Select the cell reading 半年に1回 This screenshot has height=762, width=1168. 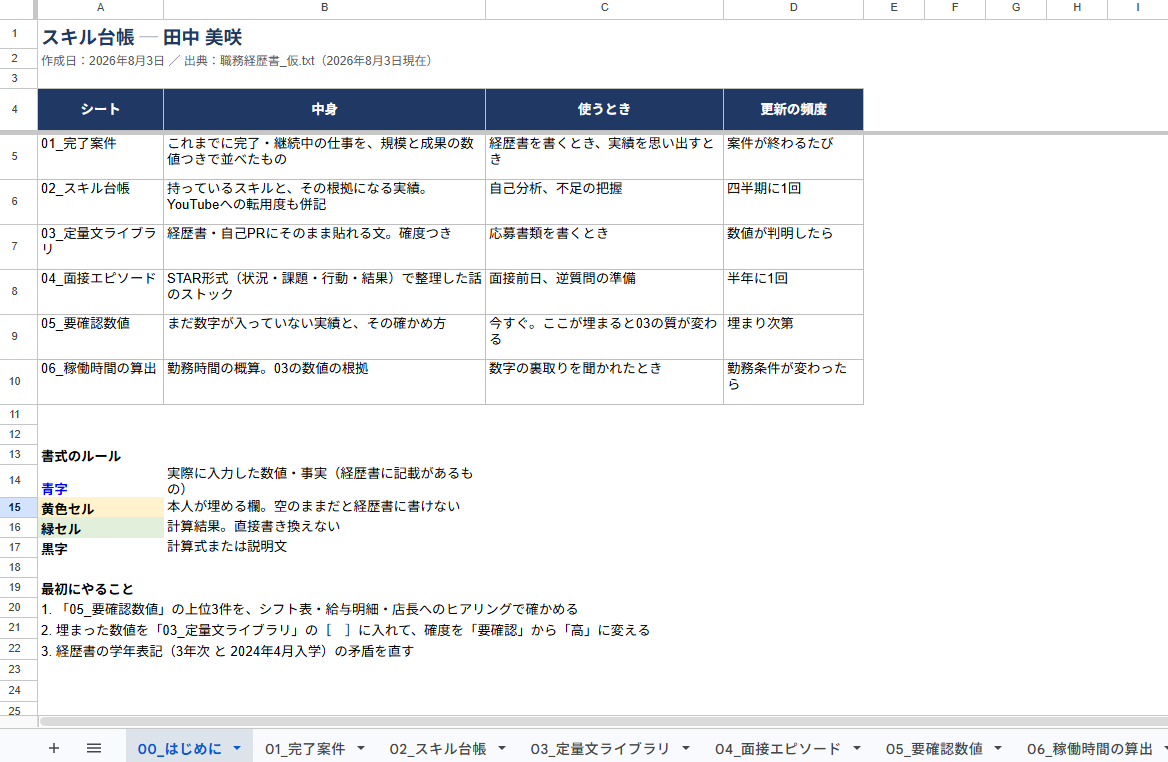click(x=793, y=292)
